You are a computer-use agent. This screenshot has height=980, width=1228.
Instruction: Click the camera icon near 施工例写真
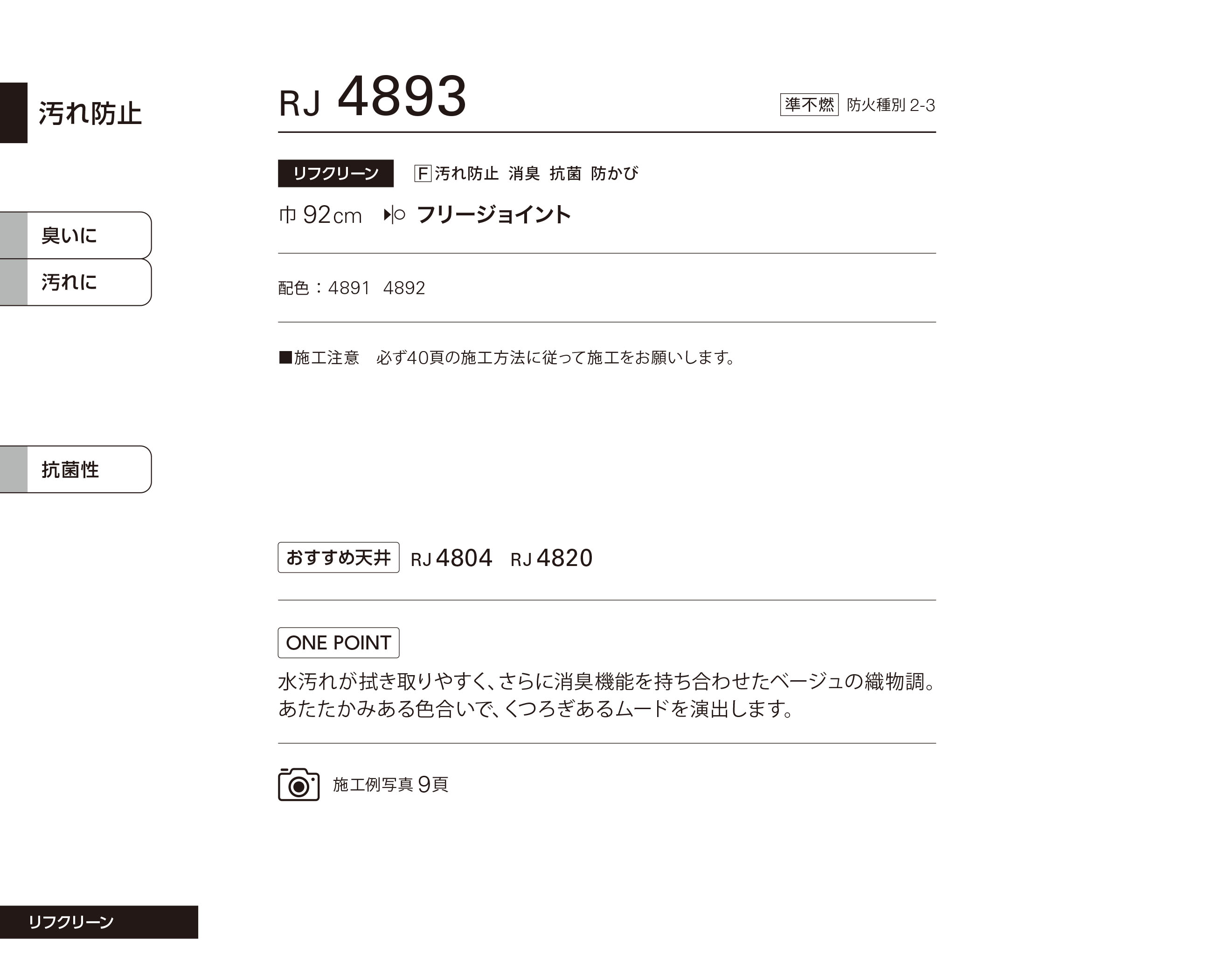[x=298, y=784]
